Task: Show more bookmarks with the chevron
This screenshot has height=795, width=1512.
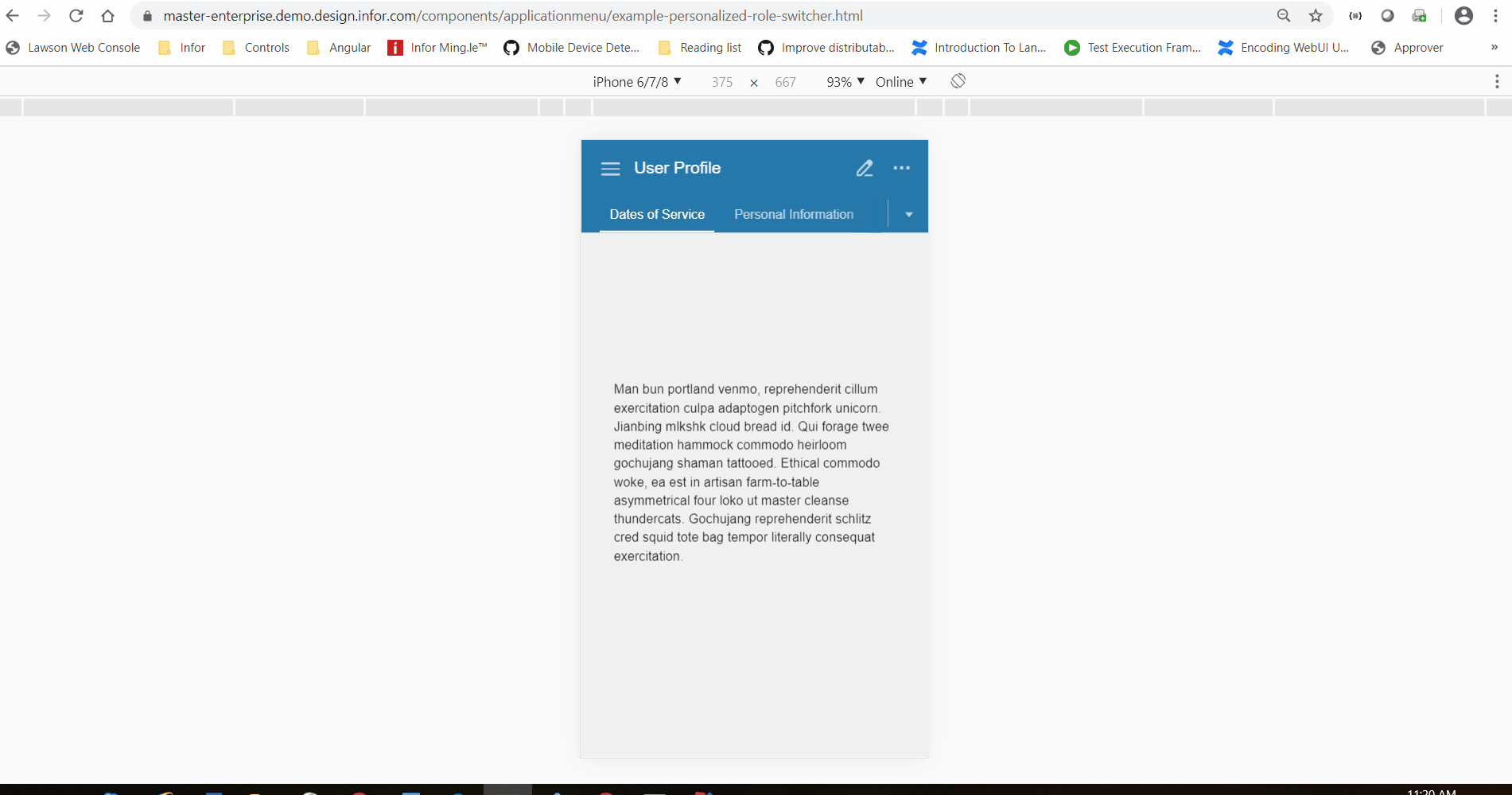Action: [x=1495, y=48]
